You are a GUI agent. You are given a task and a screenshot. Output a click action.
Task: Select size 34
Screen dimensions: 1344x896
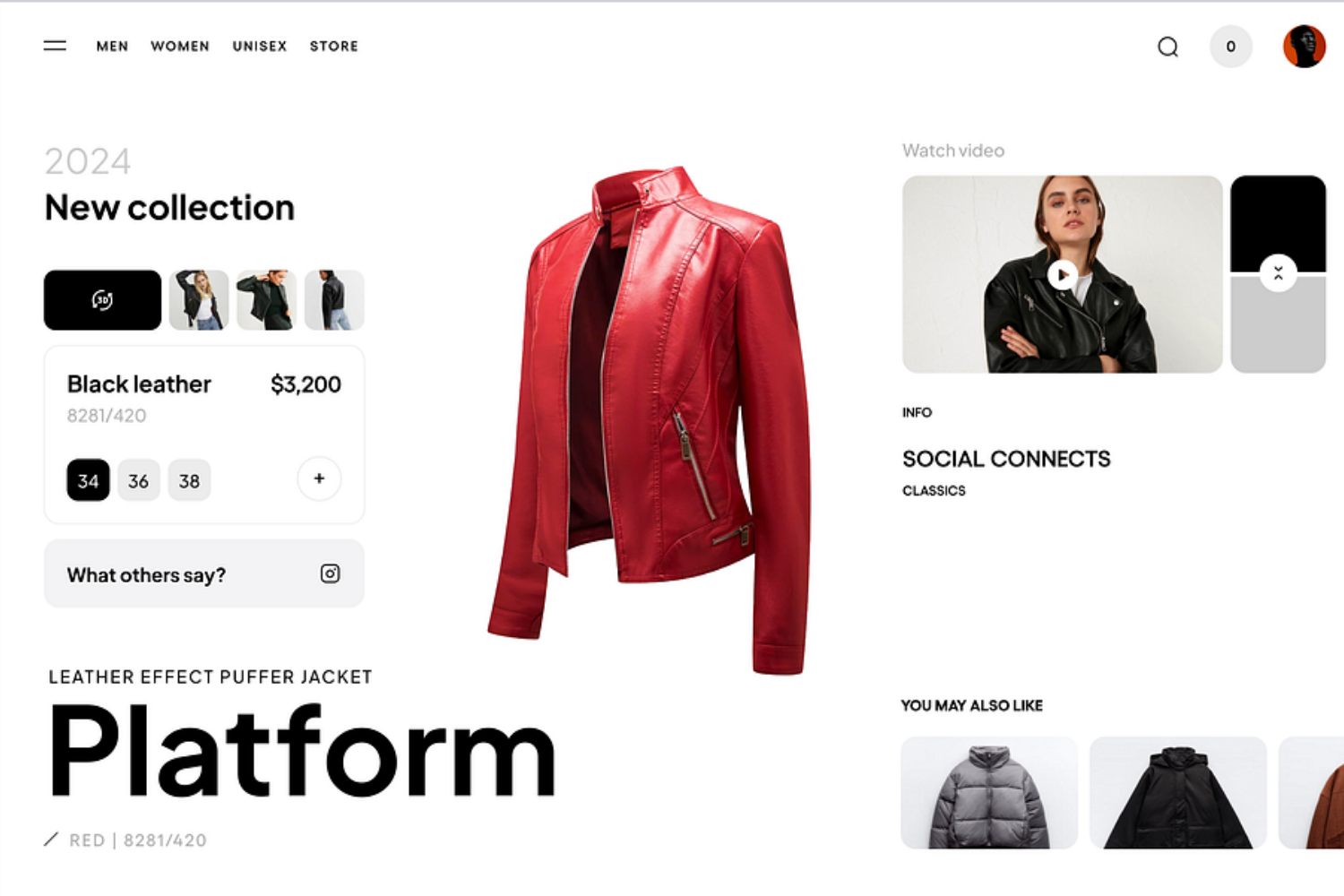click(x=88, y=480)
